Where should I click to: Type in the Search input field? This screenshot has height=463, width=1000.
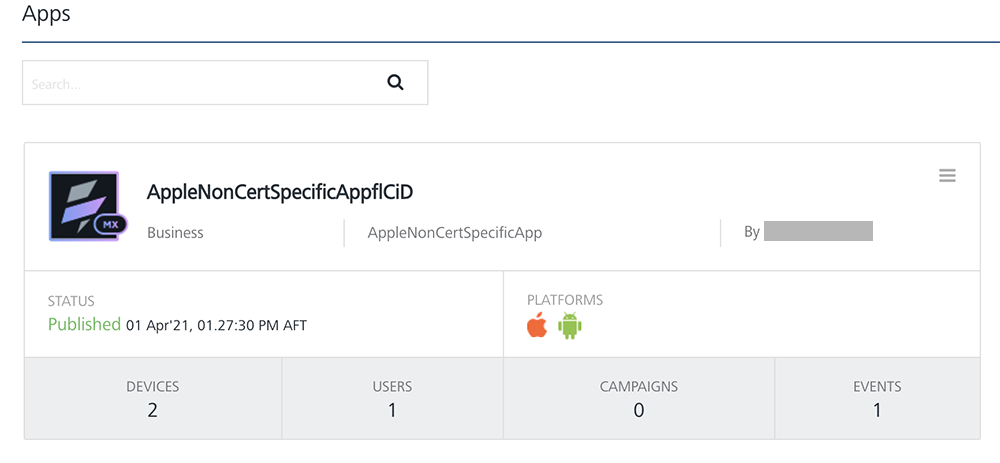coord(200,83)
